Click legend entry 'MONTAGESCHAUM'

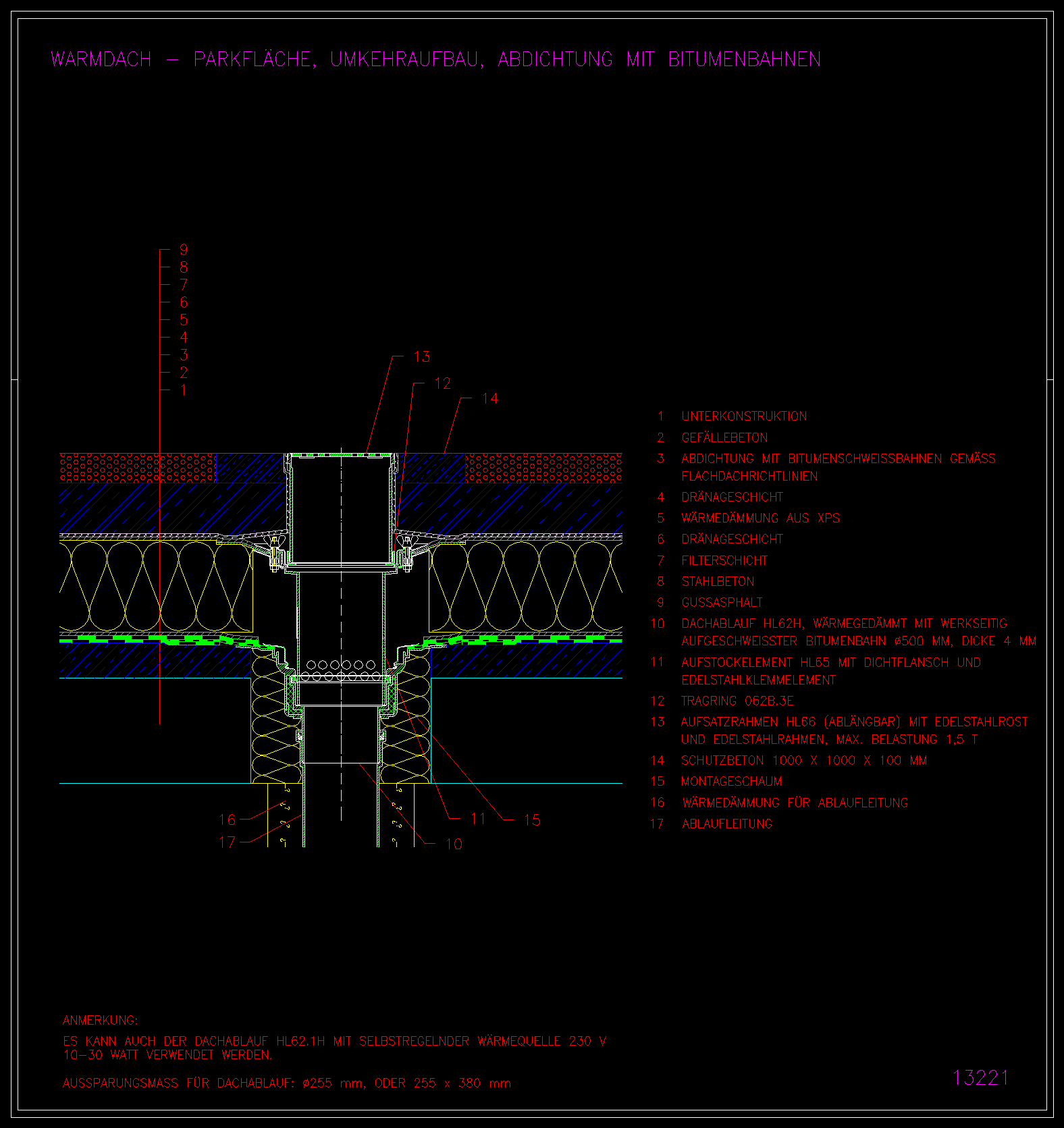[x=731, y=781]
